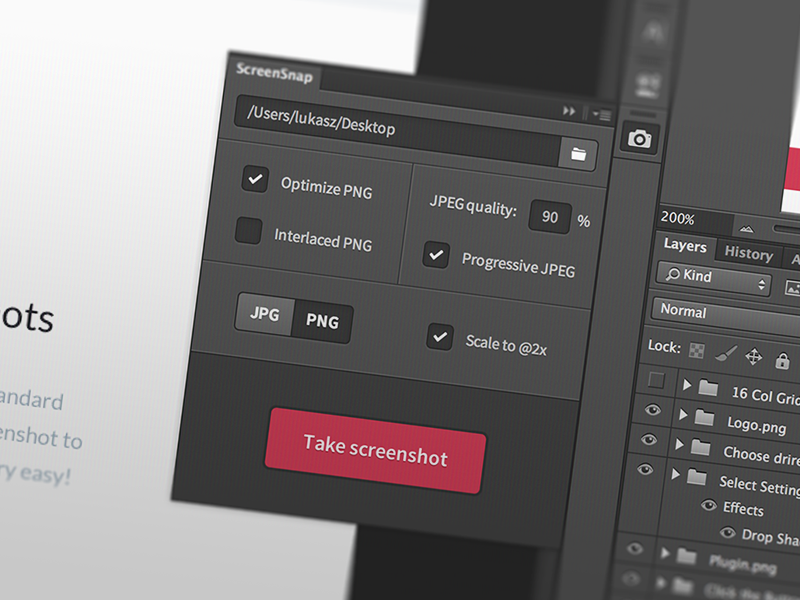The width and height of the screenshot is (800, 600).
Task: Toggle Effects visibility eye
Action: (709, 505)
